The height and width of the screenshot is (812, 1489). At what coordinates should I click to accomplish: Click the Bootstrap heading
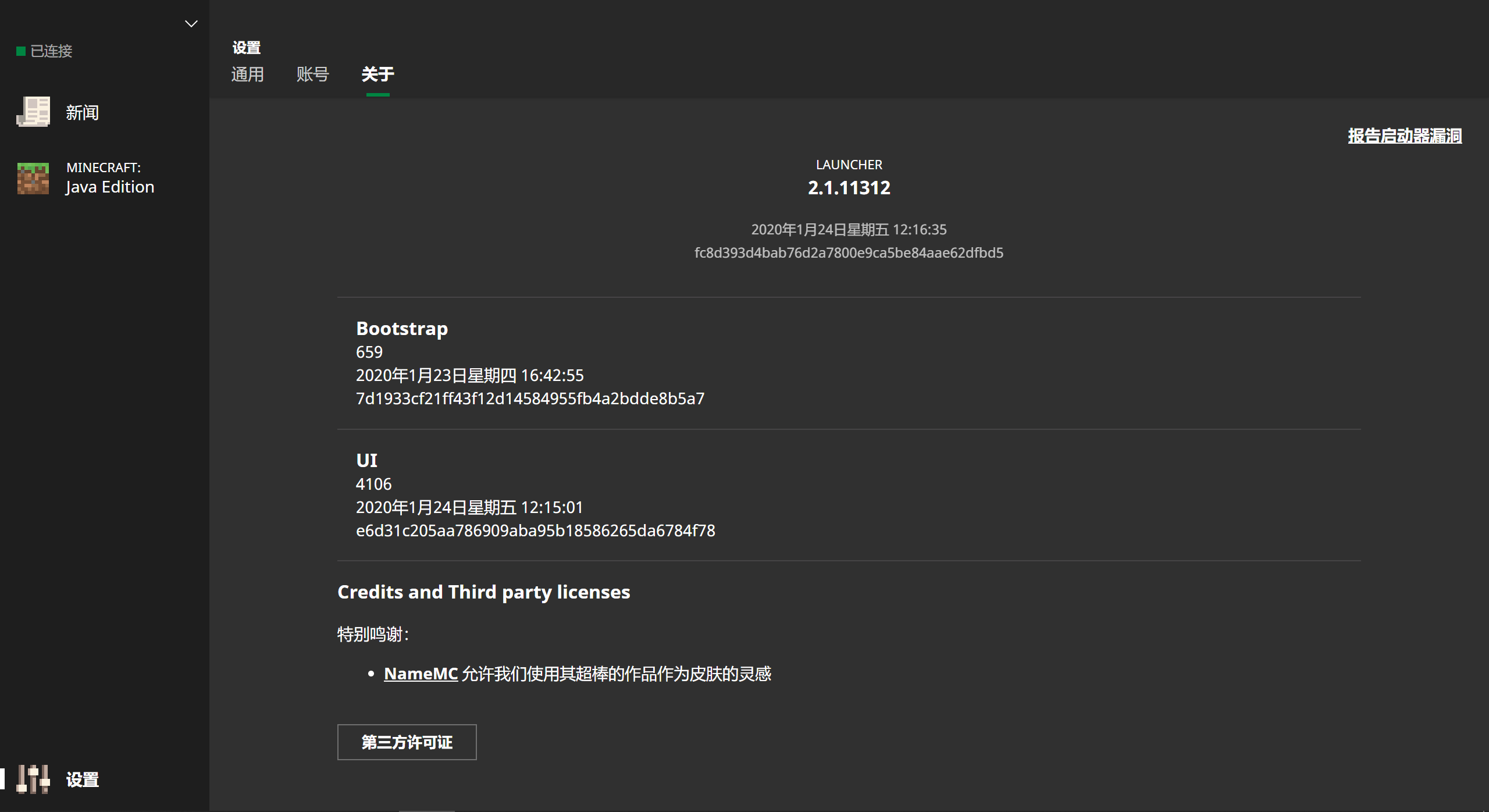(x=402, y=329)
